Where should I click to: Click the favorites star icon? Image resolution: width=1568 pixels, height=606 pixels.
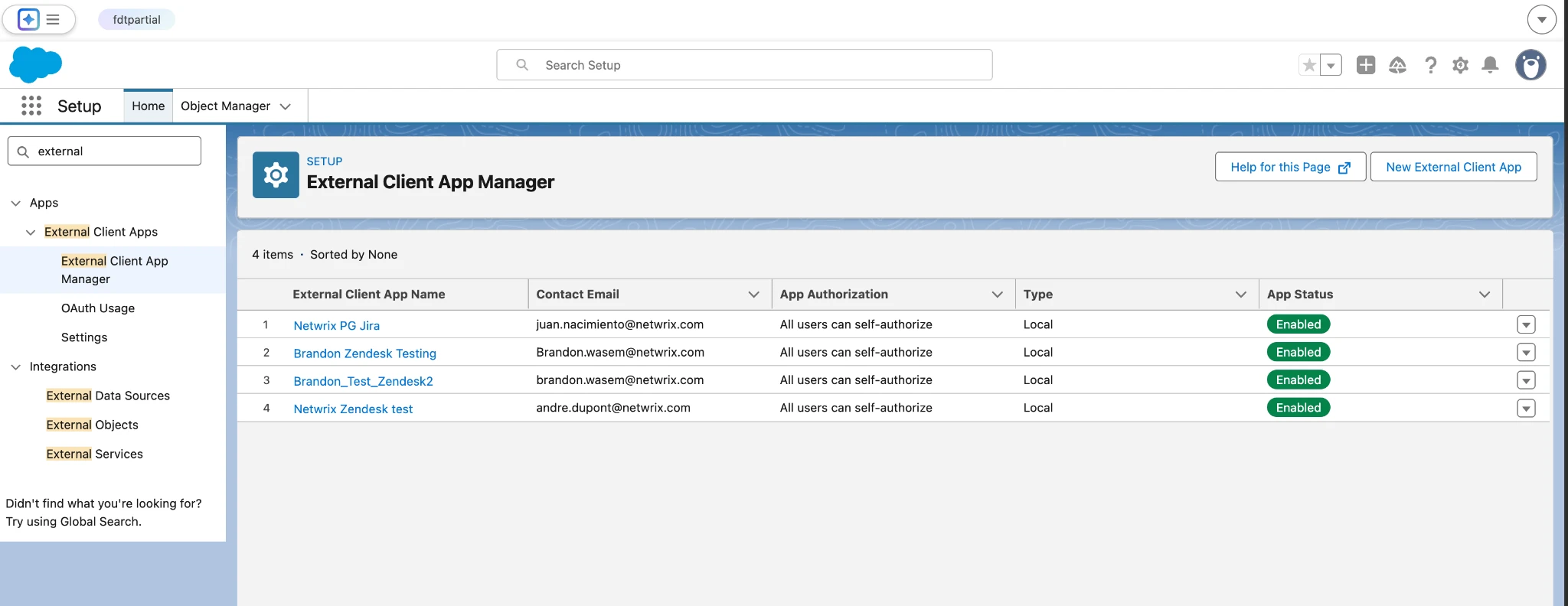click(x=1309, y=66)
